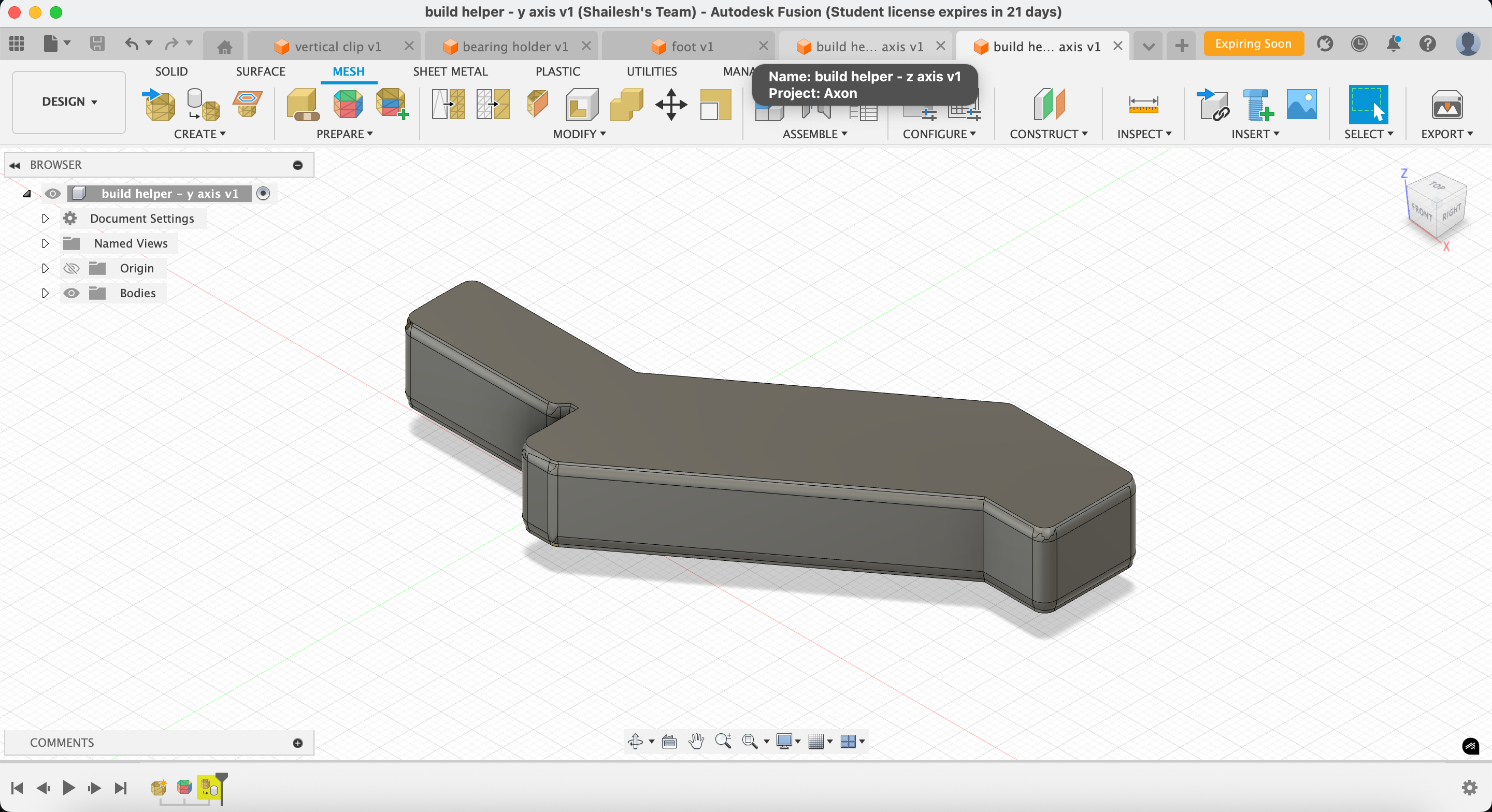Click the Save icon
The height and width of the screenshot is (812, 1492).
tap(97, 44)
